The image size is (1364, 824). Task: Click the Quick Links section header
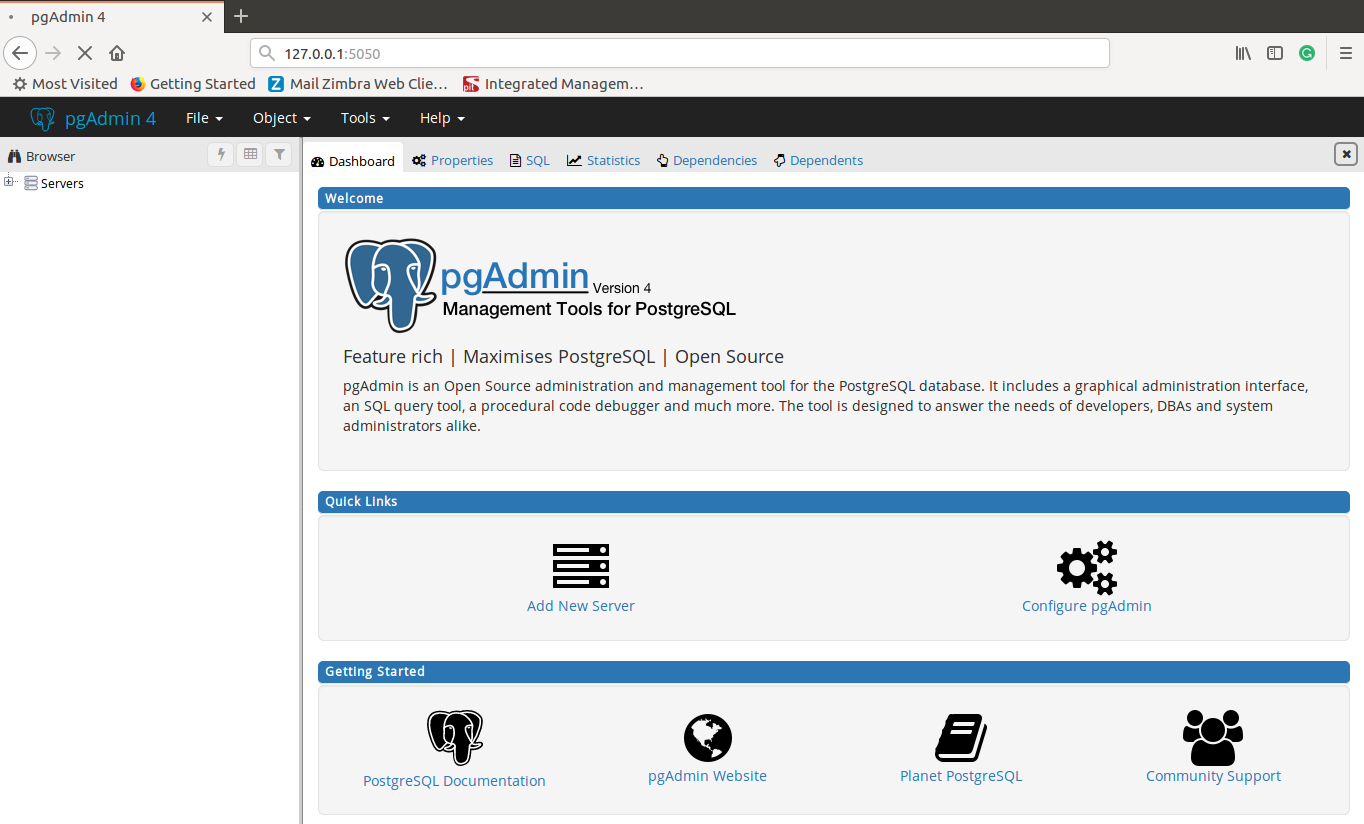pos(834,501)
